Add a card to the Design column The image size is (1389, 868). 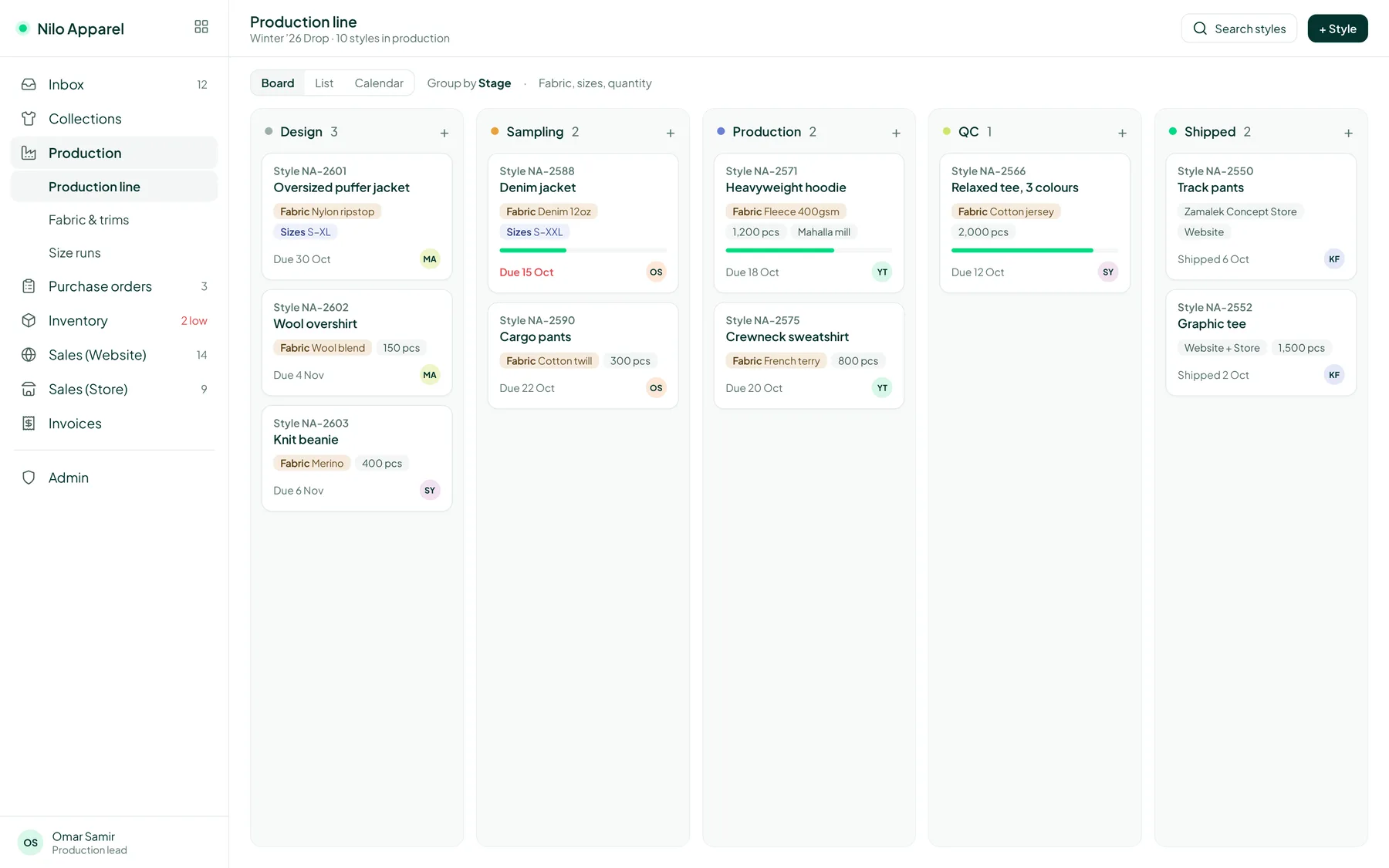click(444, 133)
